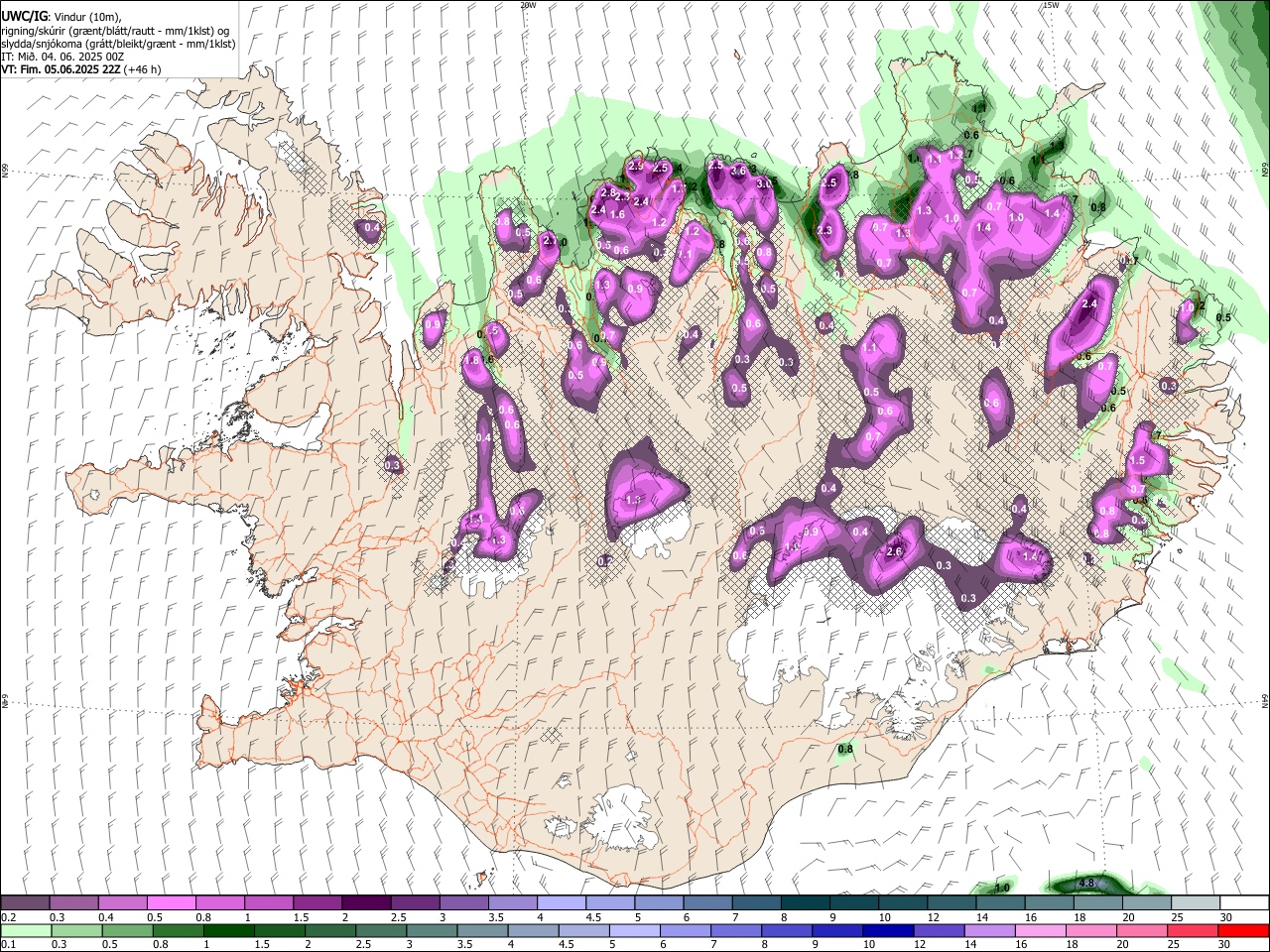
Task: Pick the deep purple 2–2.5 swatch in the upper legend
Action: coord(366,902)
